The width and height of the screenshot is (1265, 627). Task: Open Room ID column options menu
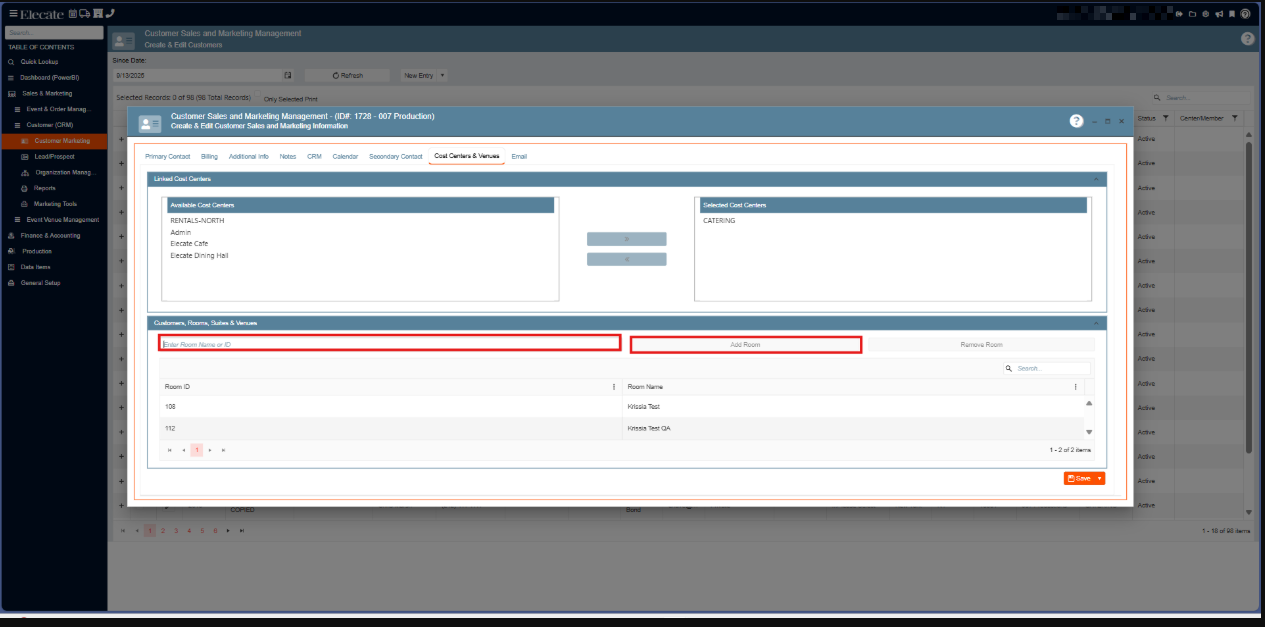pos(614,387)
